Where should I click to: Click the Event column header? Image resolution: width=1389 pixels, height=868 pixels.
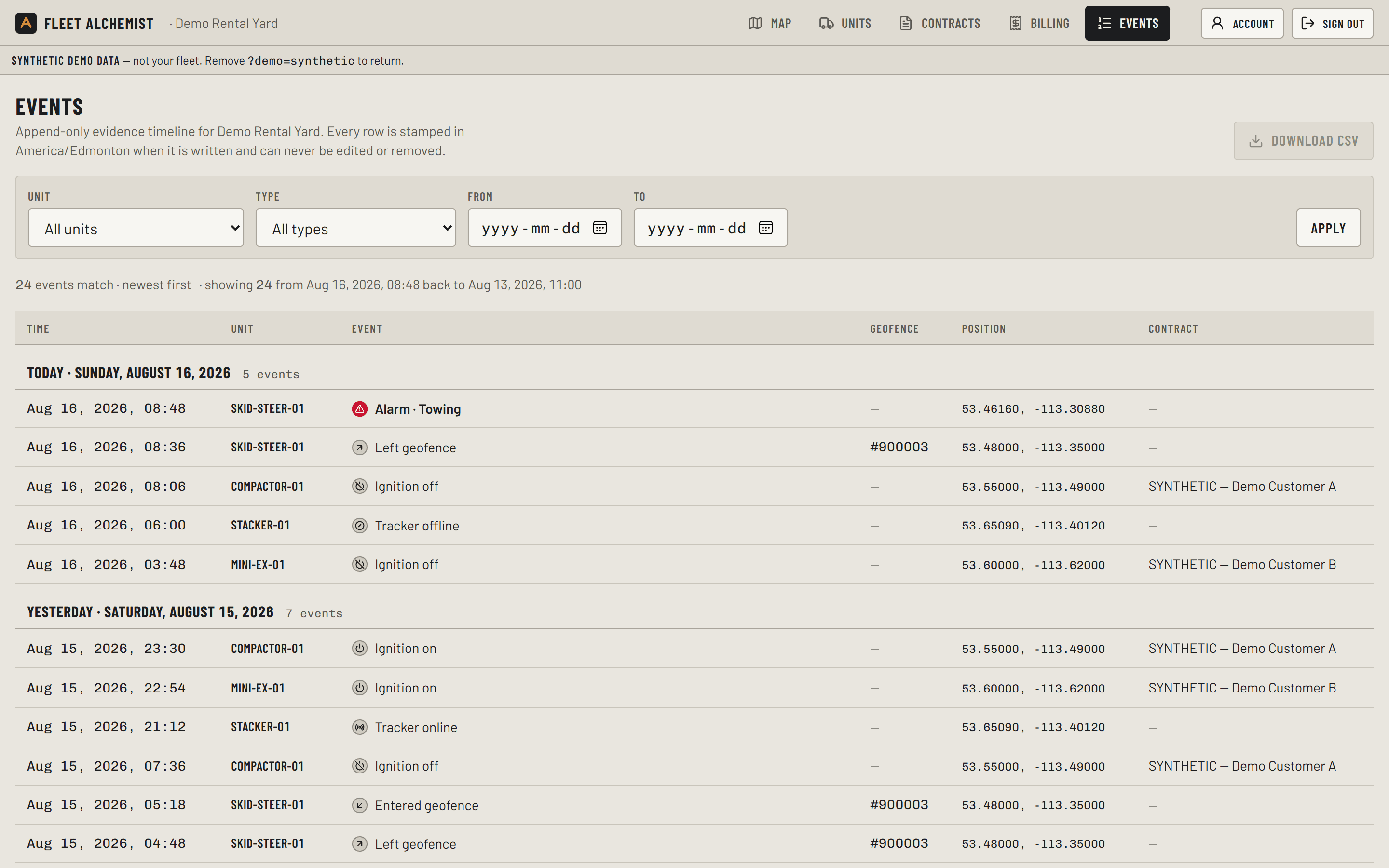tap(367, 329)
